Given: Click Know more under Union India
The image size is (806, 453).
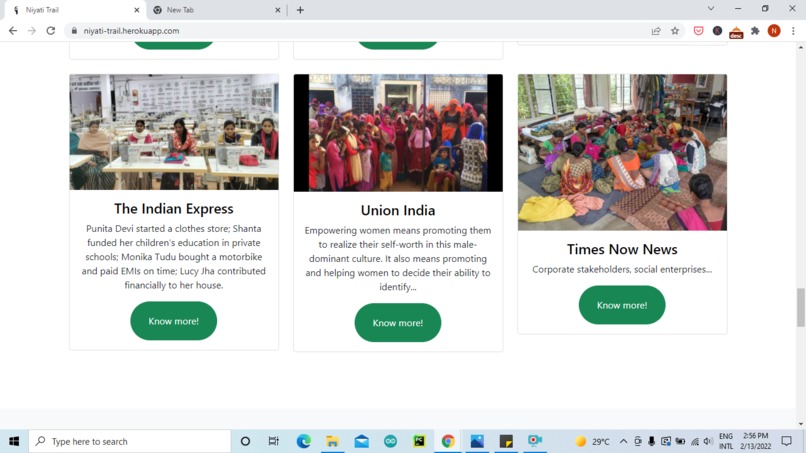Looking at the screenshot, I should coord(398,322).
